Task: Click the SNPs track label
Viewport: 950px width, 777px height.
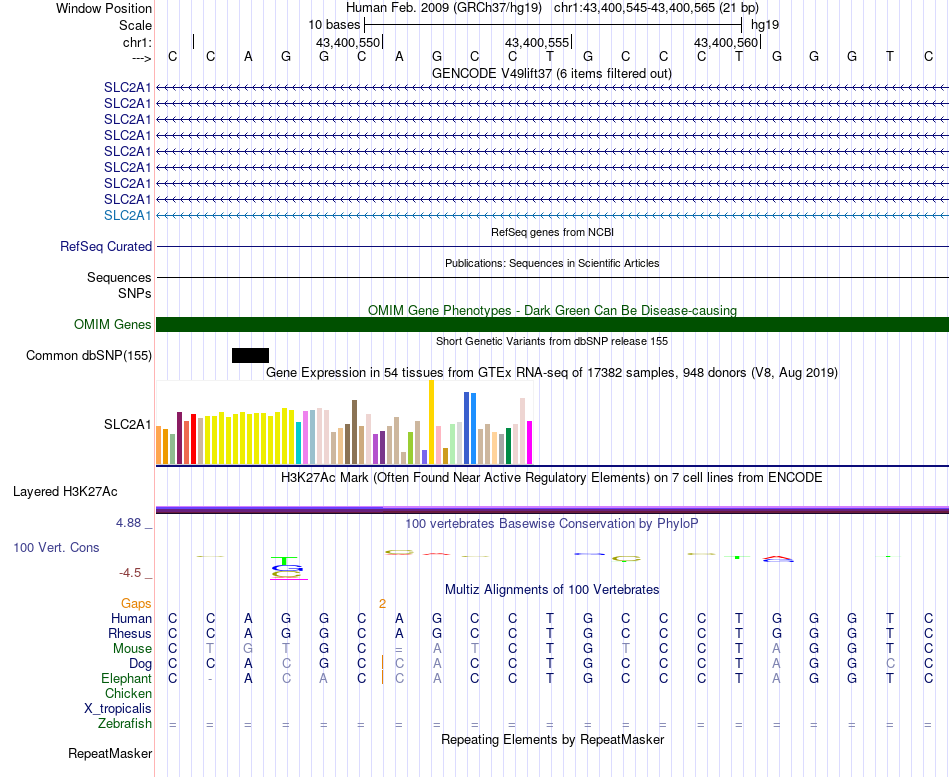Action: pos(135,293)
